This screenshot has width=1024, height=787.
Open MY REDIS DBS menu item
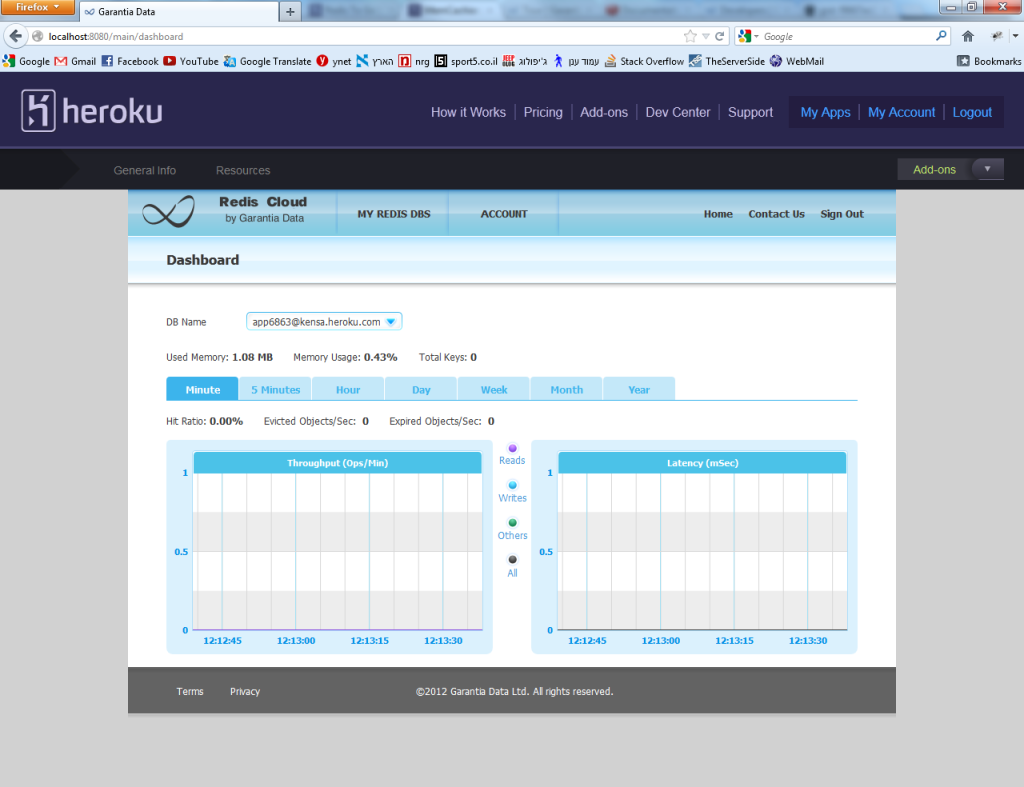[x=393, y=214]
